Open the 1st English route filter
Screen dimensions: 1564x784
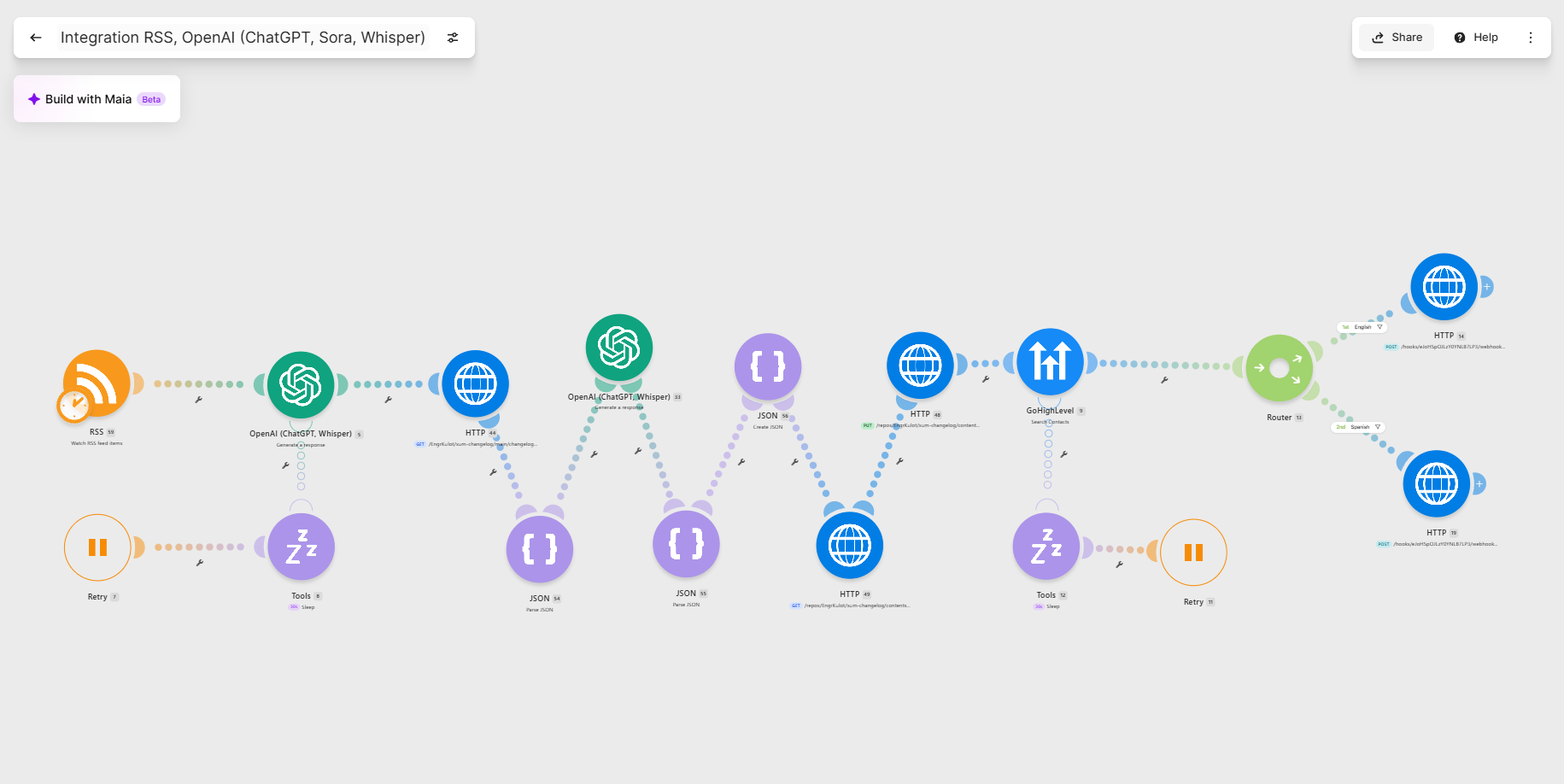tap(1362, 327)
